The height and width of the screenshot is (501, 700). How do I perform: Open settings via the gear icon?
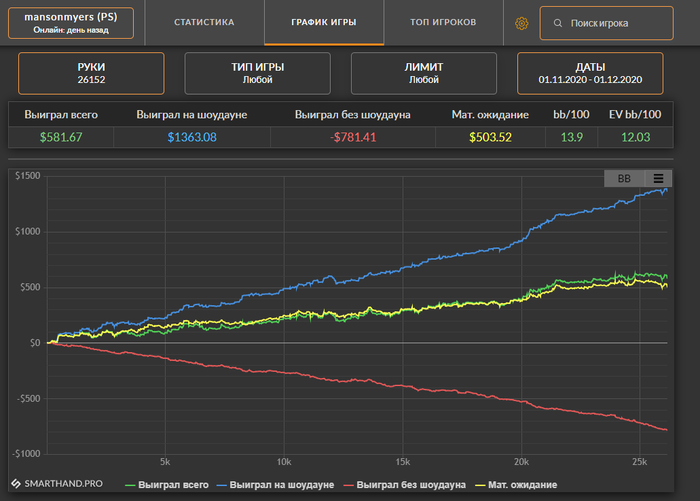pos(521,23)
